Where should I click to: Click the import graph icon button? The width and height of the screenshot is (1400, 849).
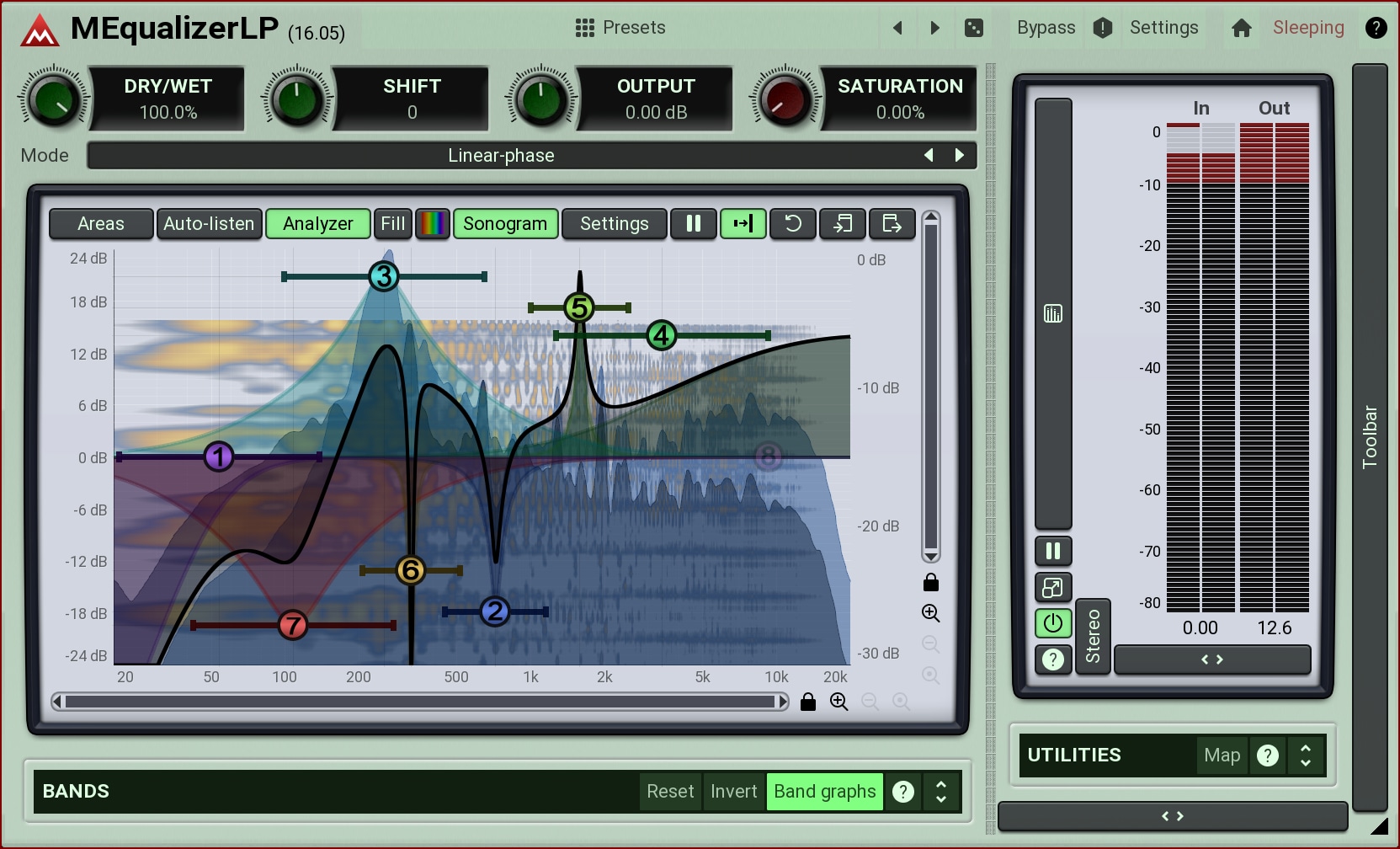[843, 223]
